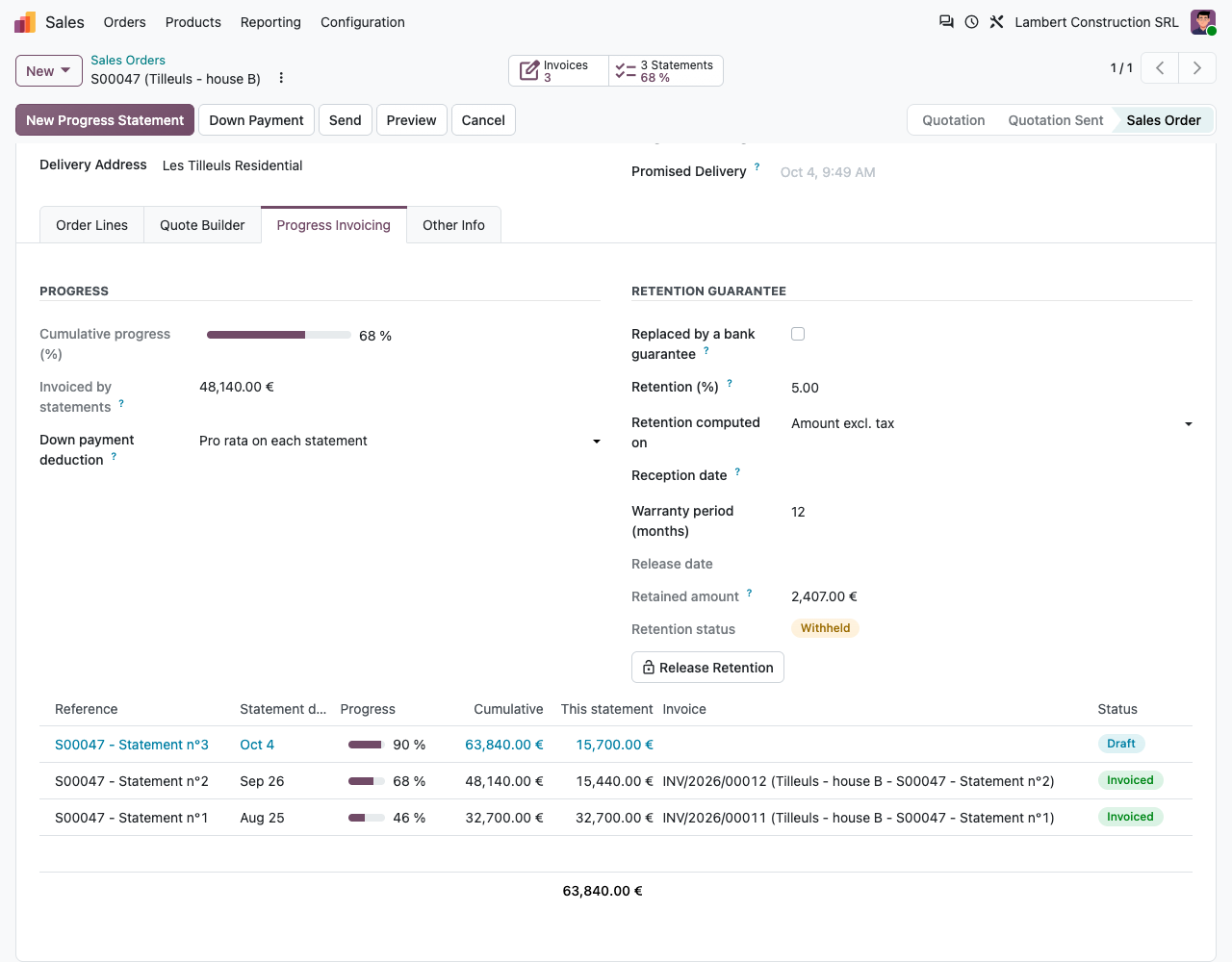Open the Lambert Construction SRL company switcher

[x=1096, y=22]
